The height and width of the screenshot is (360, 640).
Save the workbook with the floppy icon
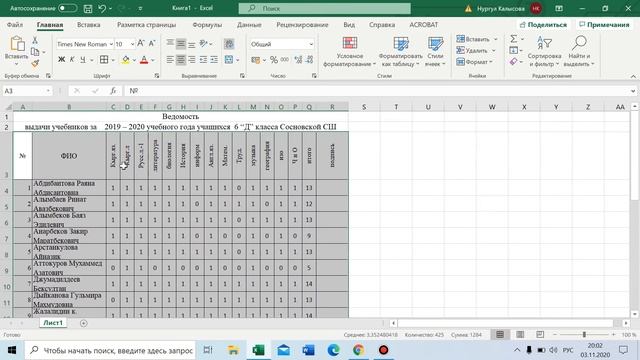coord(87,8)
